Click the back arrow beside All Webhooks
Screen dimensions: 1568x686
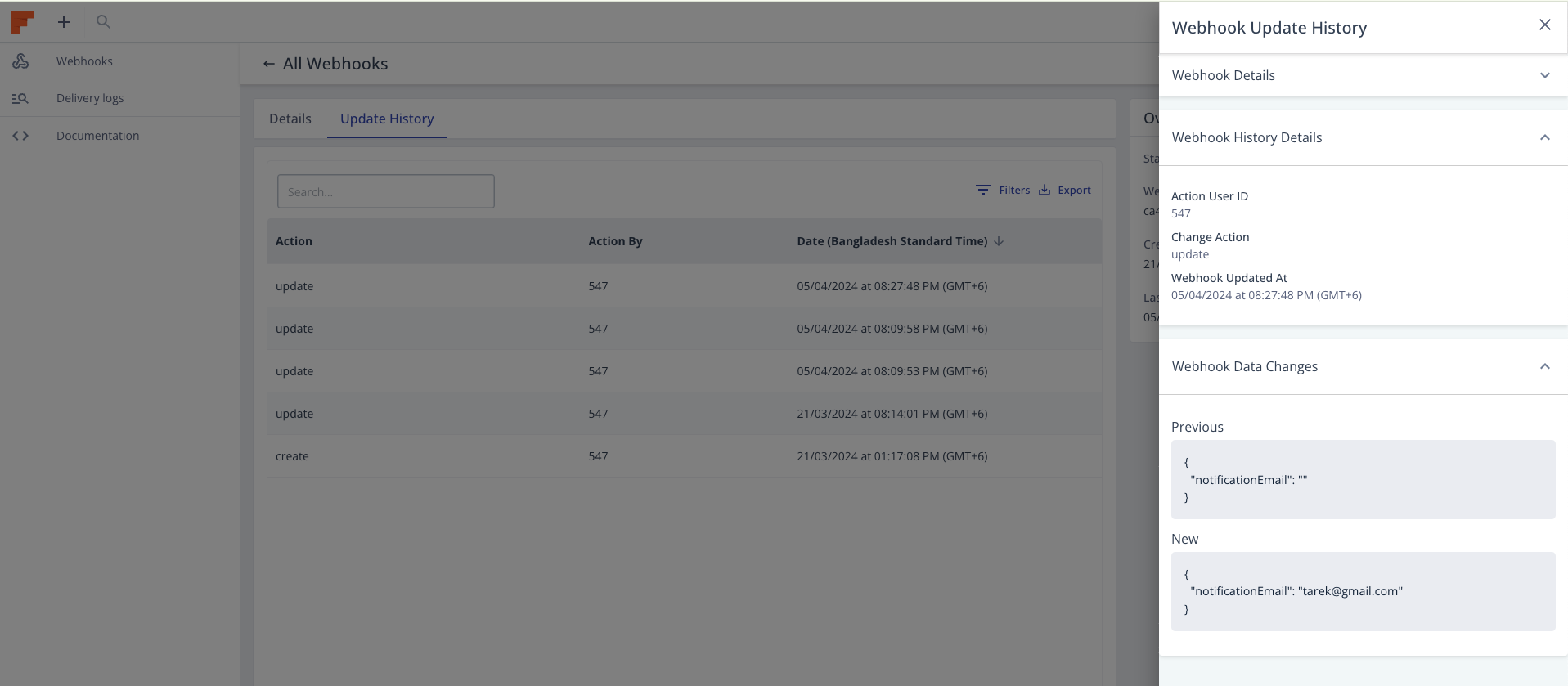tap(268, 64)
